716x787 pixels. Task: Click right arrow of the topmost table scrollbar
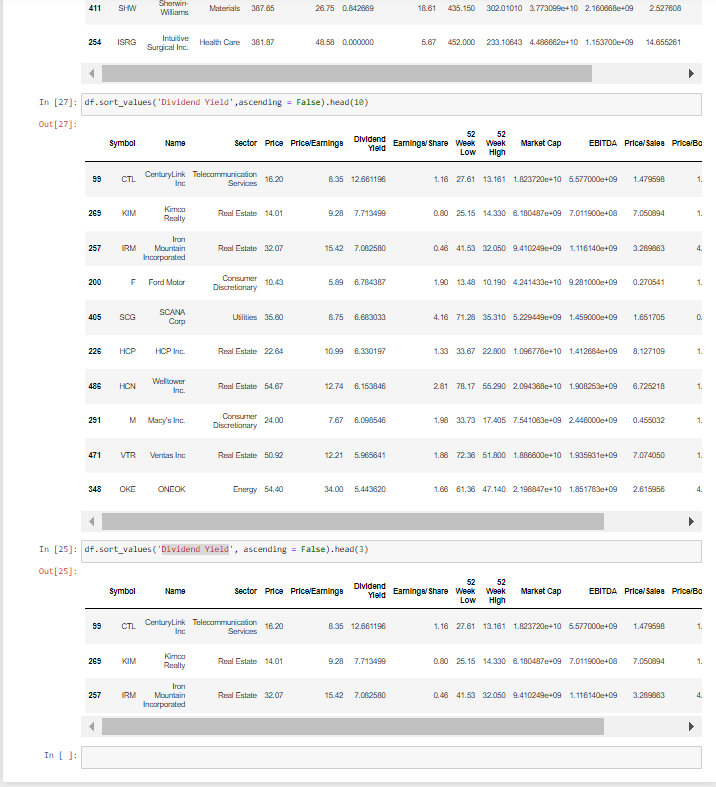[691, 73]
